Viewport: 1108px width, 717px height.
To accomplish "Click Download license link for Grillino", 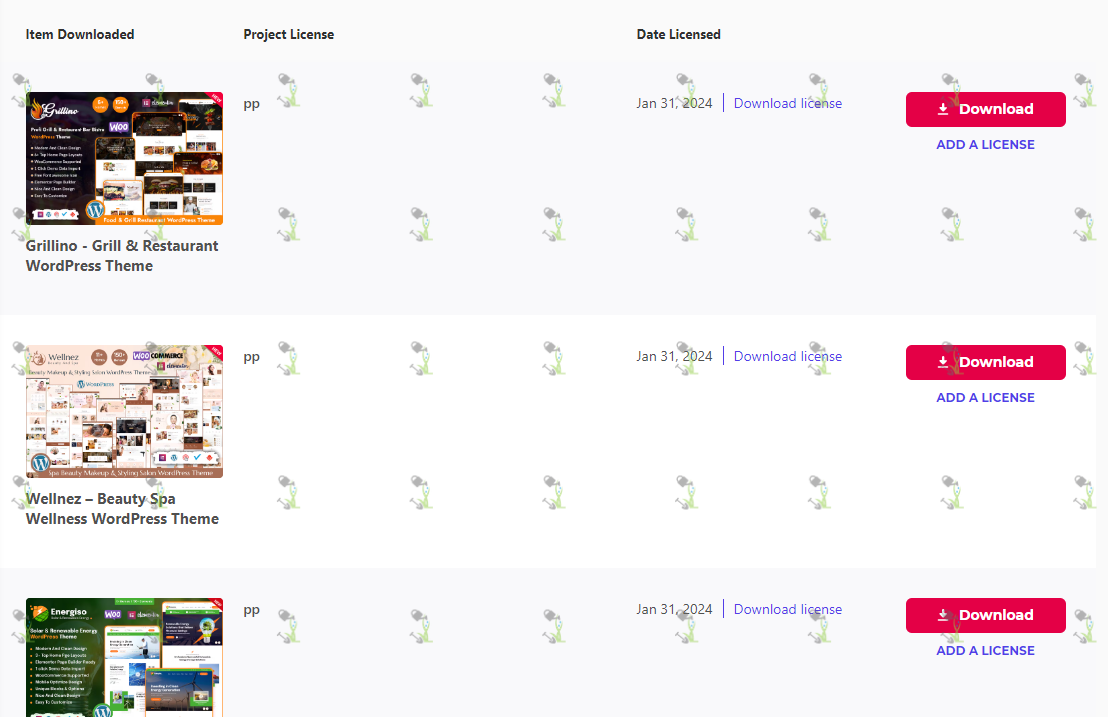I will point(788,103).
